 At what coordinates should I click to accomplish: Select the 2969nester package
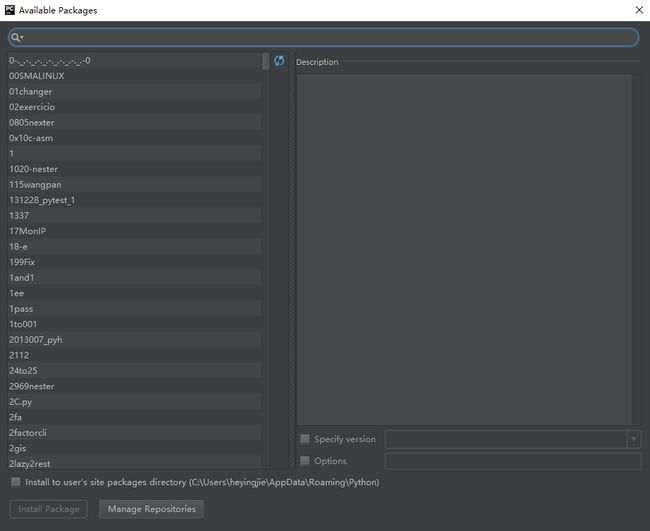click(x=135, y=386)
